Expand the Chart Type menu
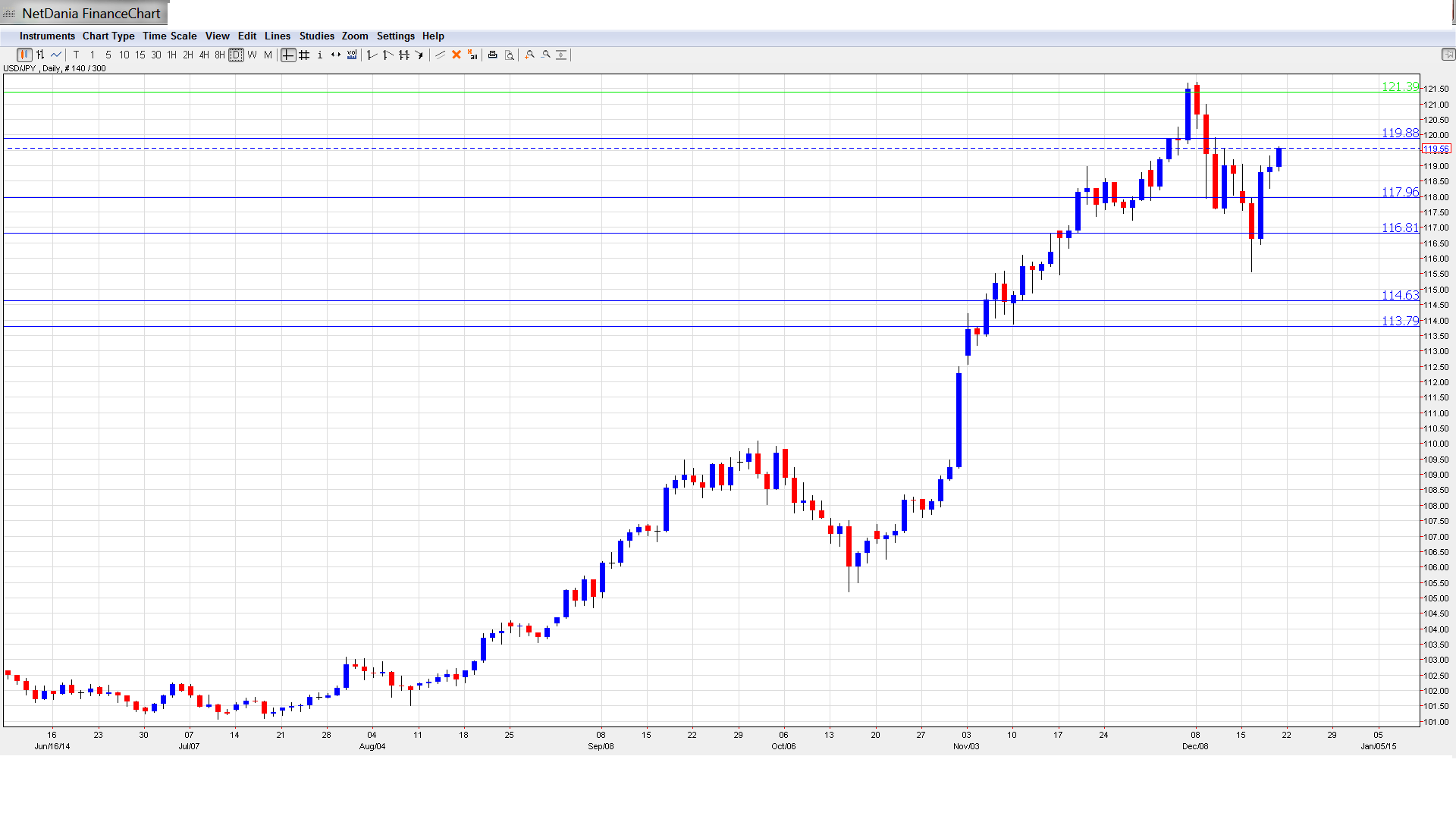 [x=108, y=36]
